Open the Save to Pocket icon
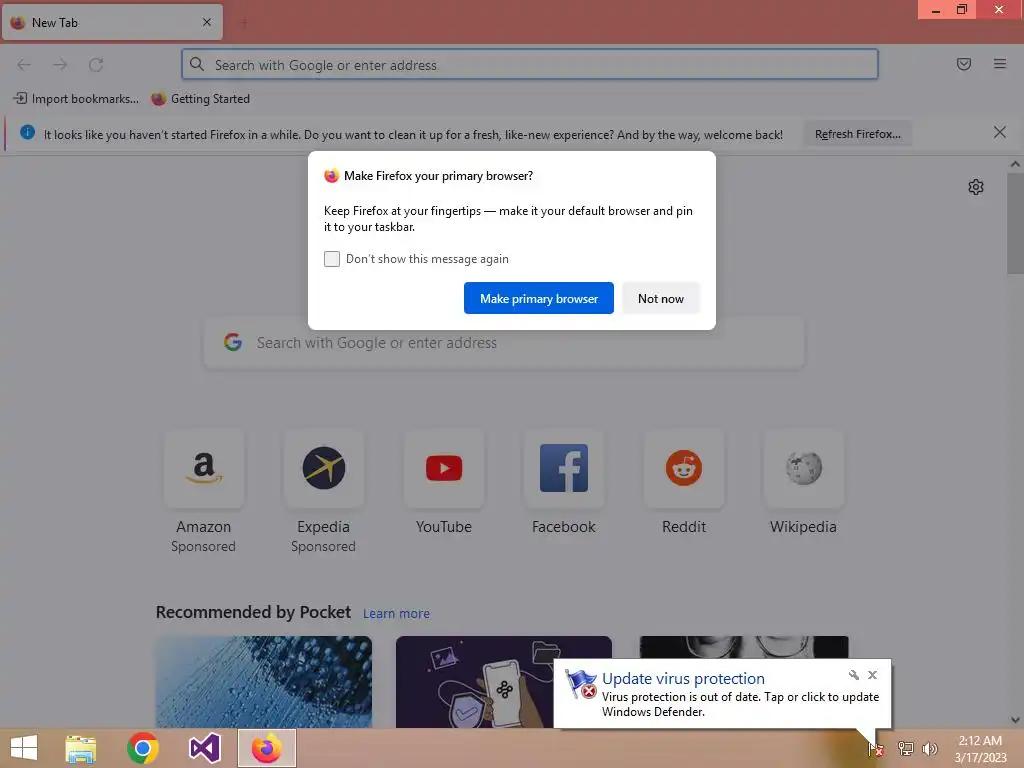 tap(963, 64)
